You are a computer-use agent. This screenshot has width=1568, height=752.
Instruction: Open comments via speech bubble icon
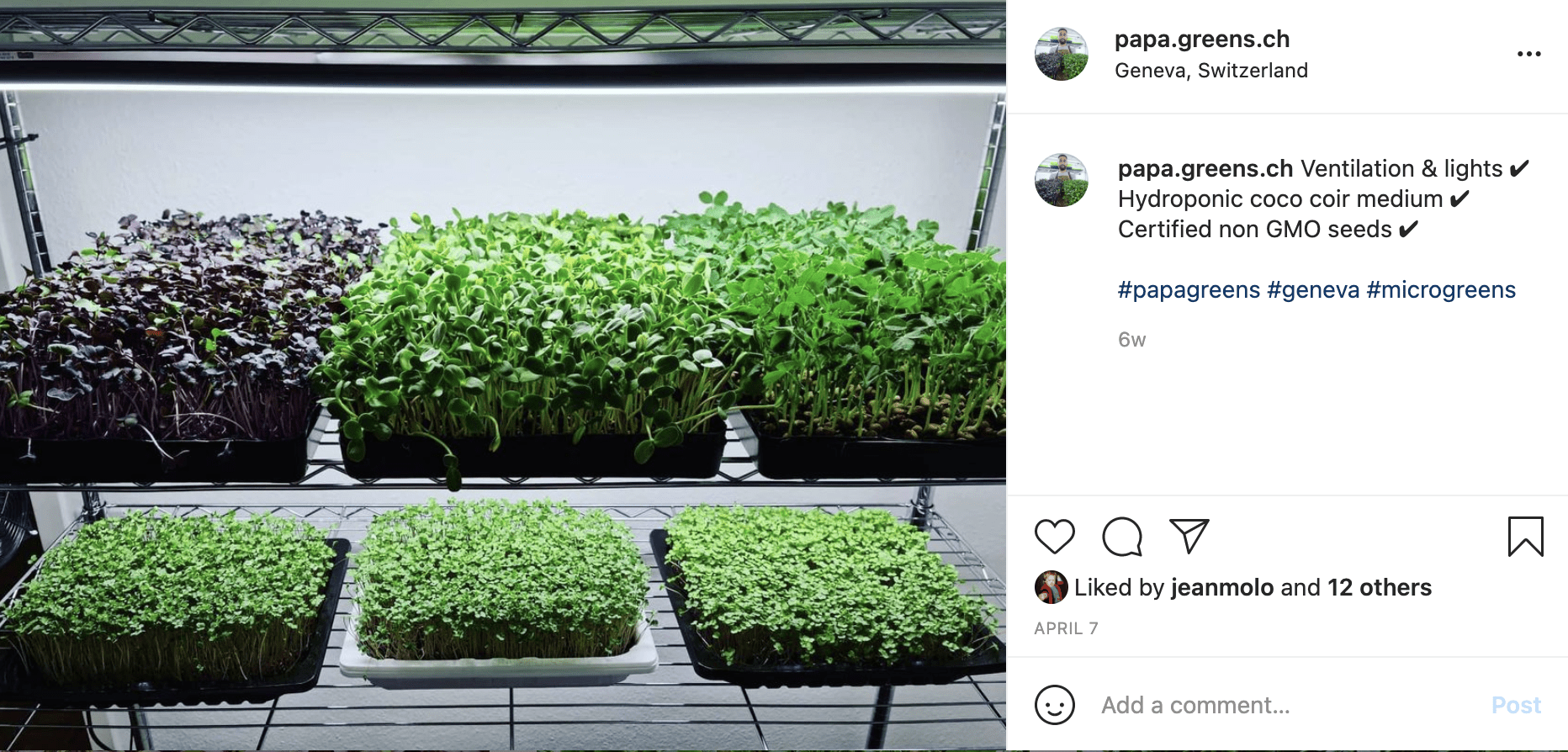coord(1122,537)
